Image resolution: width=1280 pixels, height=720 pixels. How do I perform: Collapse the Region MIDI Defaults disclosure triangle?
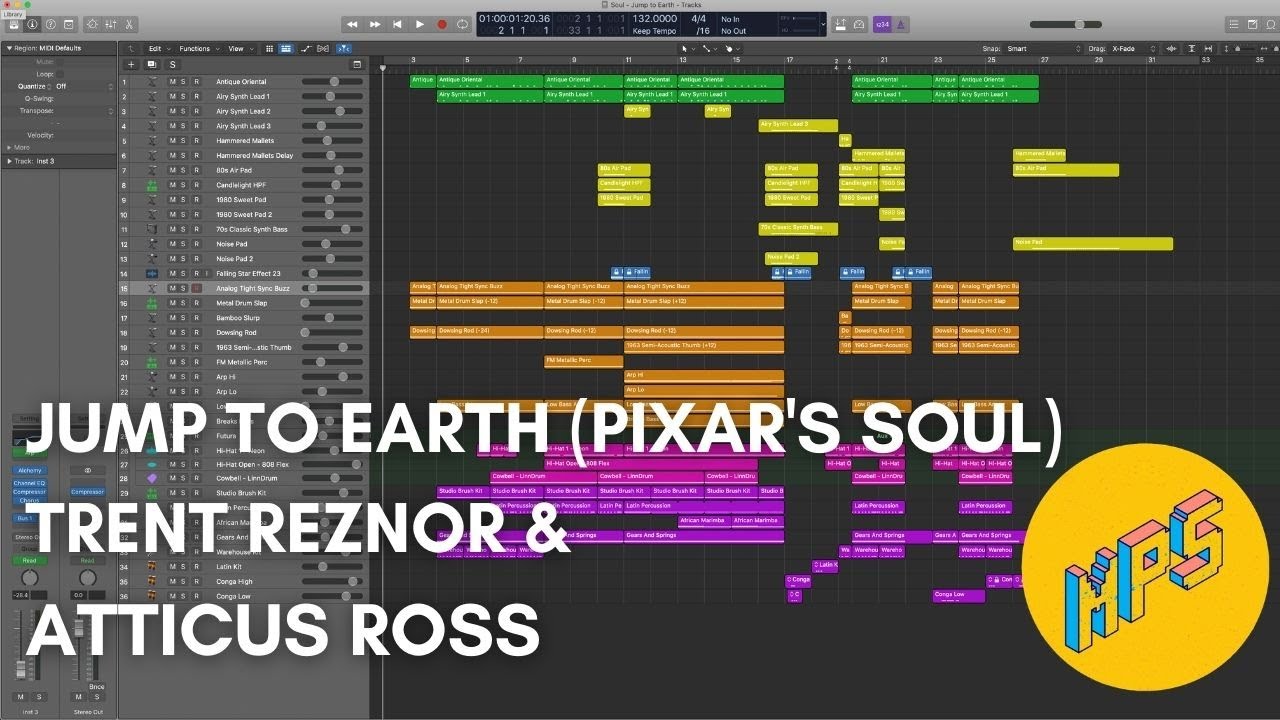point(10,48)
